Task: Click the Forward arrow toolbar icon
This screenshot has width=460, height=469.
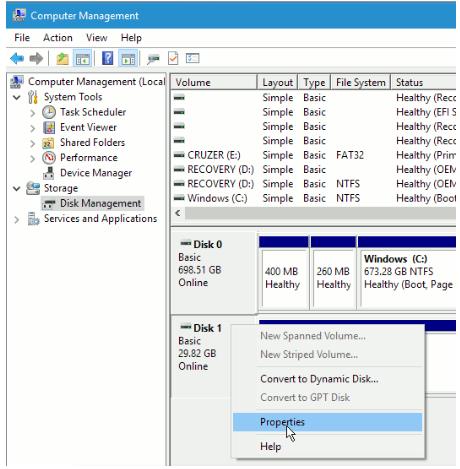Action: tap(36, 59)
